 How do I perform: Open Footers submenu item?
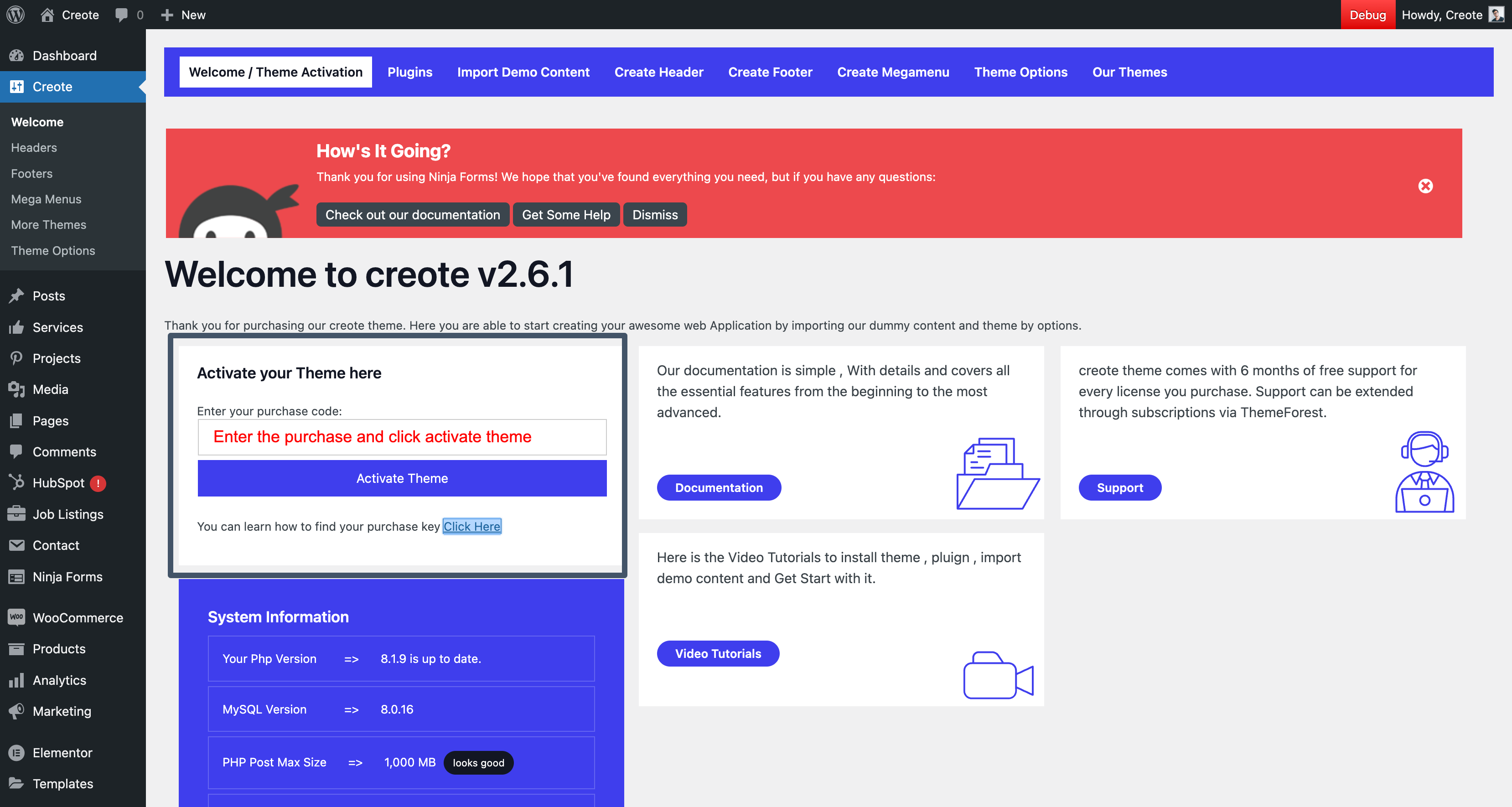[32, 174]
